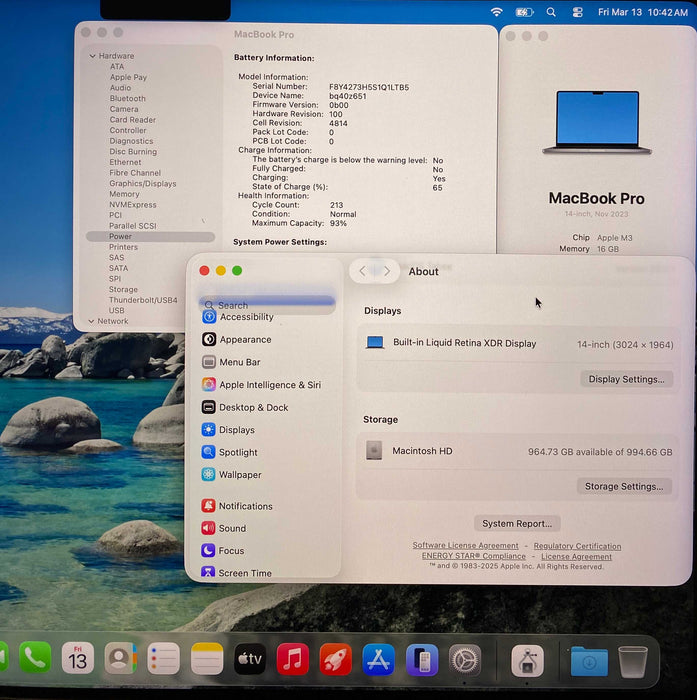Open Phone app in the Dock

(x=35, y=658)
